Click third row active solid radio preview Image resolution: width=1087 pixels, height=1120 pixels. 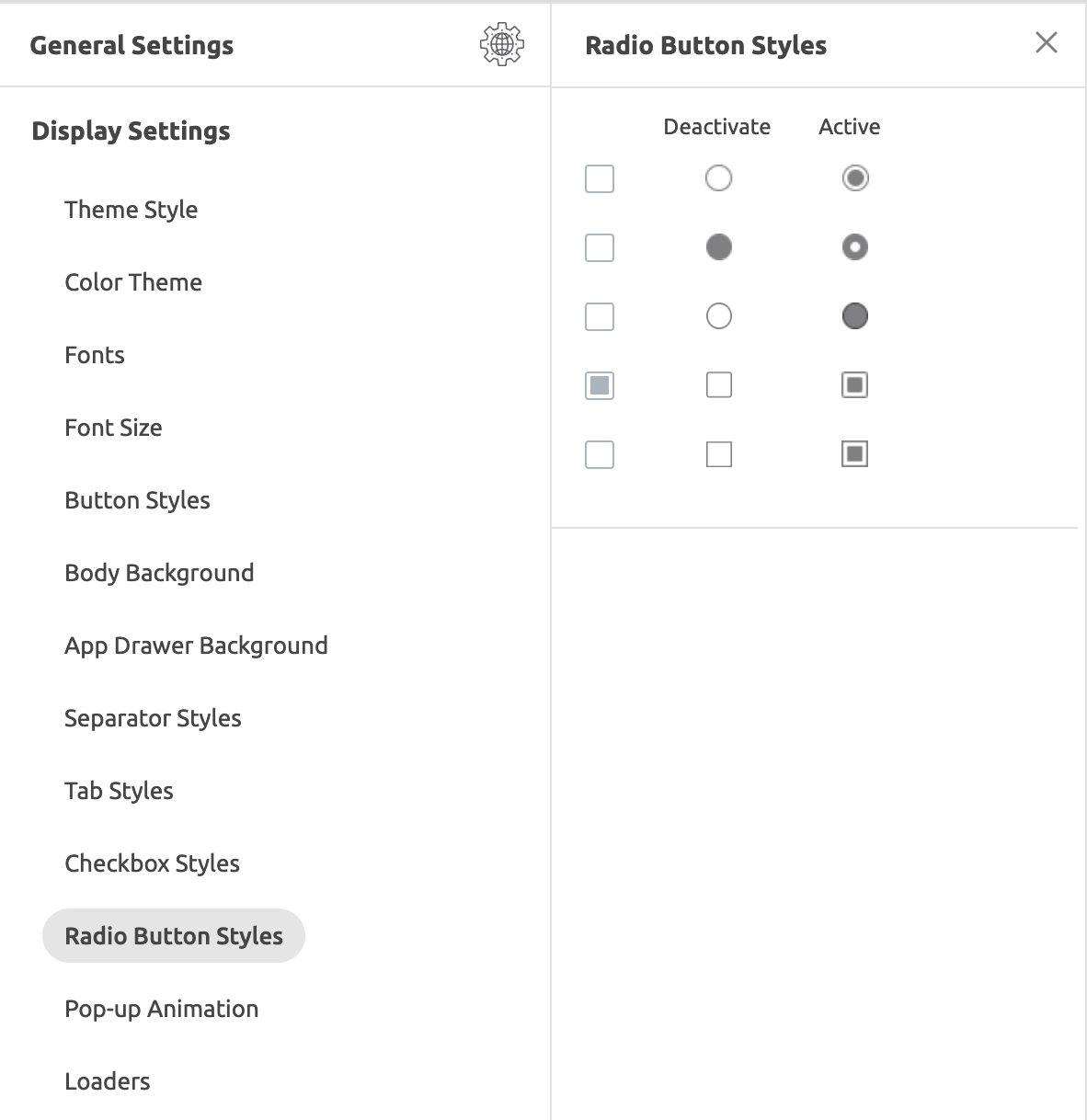pyautogui.click(x=855, y=316)
